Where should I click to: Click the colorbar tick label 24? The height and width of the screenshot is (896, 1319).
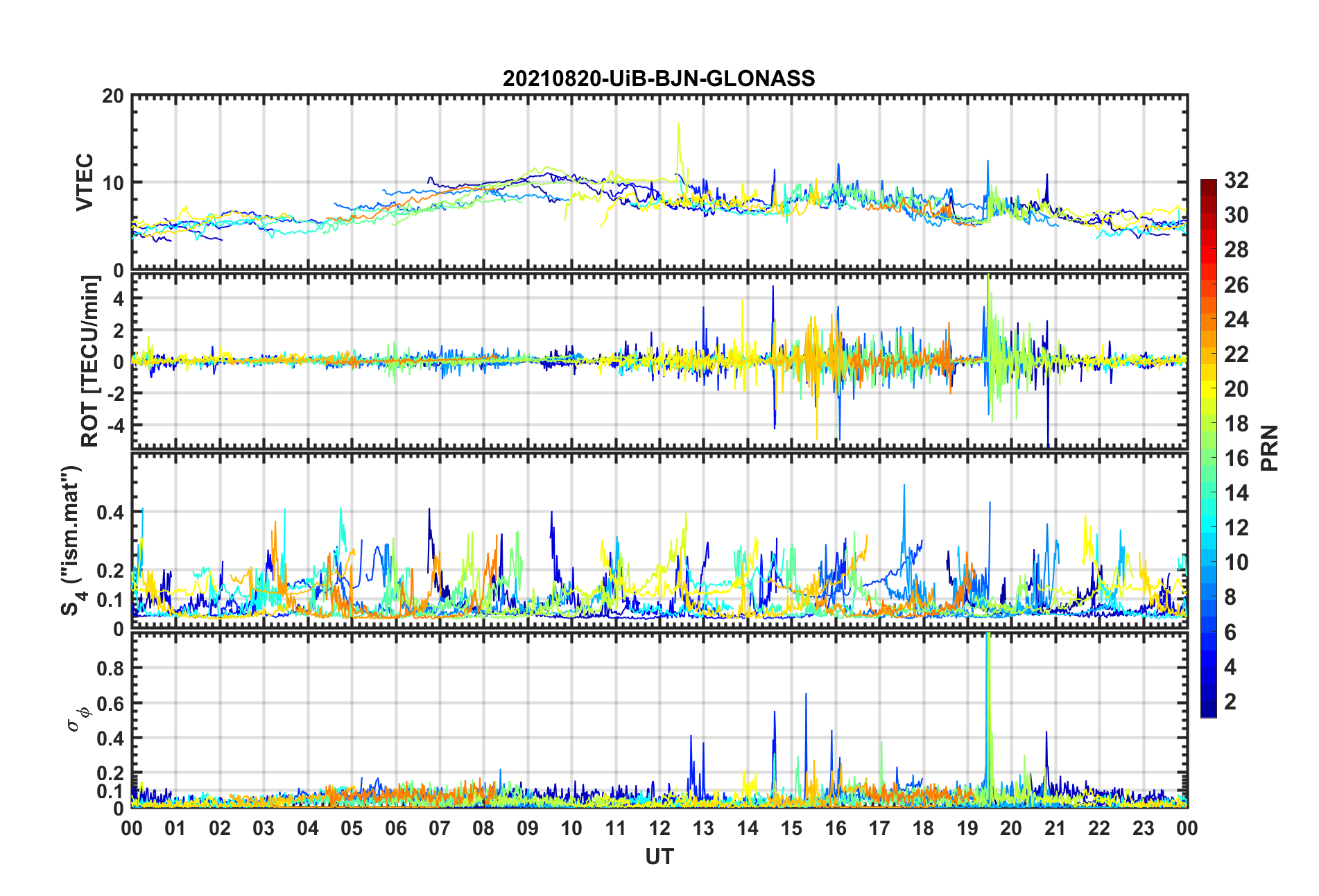(1236, 319)
